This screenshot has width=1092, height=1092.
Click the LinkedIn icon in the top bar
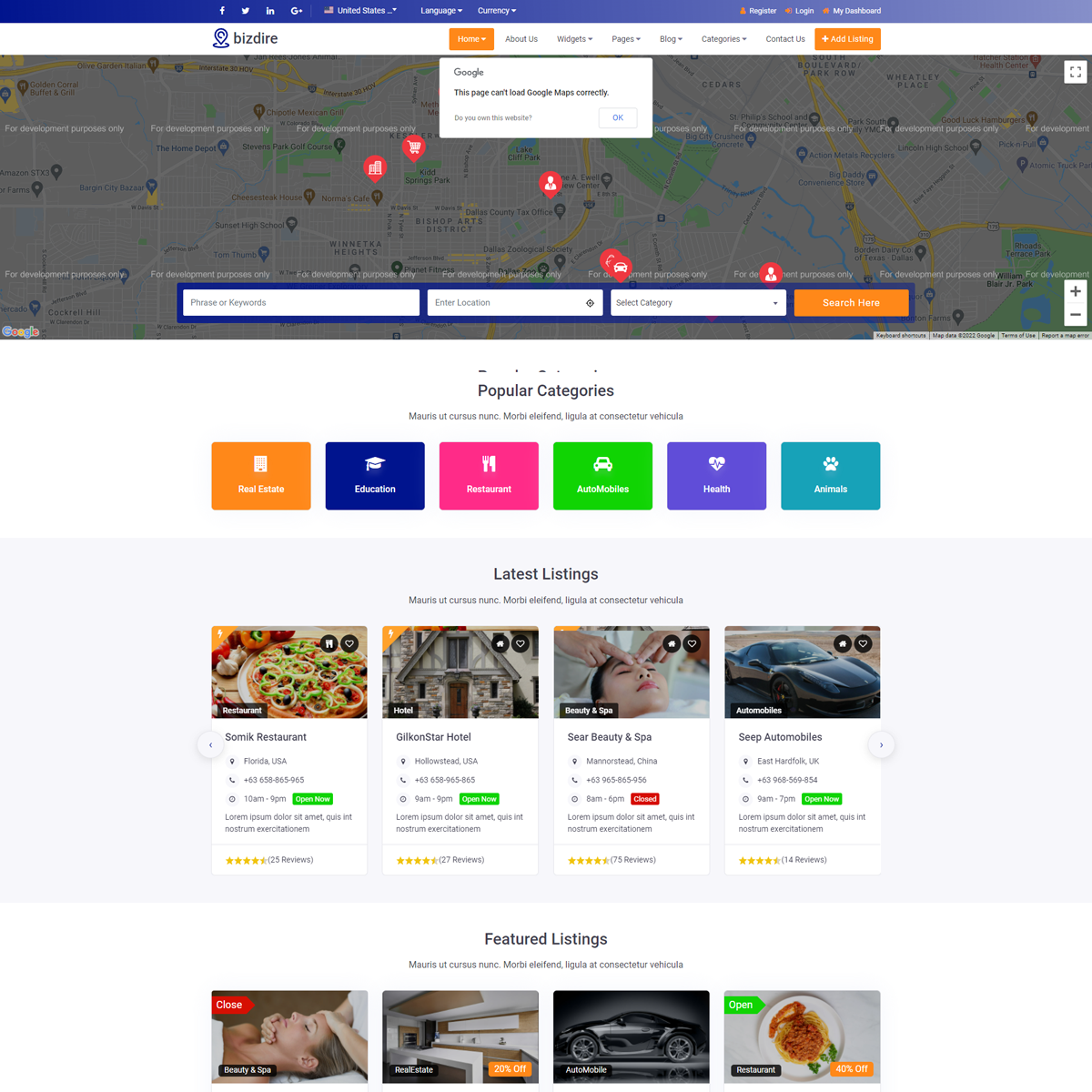(x=270, y=10)
